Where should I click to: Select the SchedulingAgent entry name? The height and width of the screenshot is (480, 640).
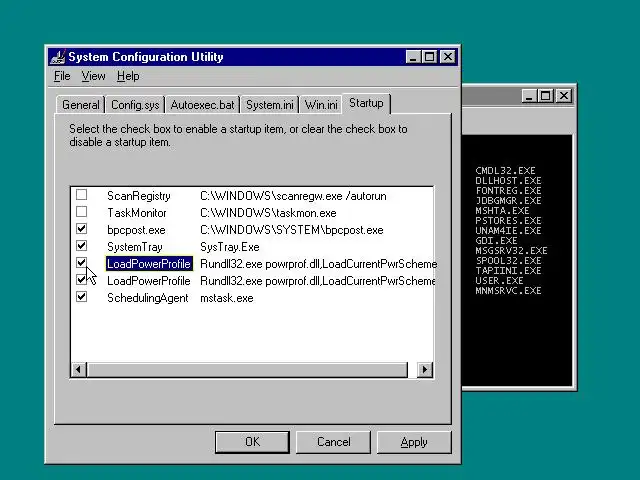coord(148,298)
